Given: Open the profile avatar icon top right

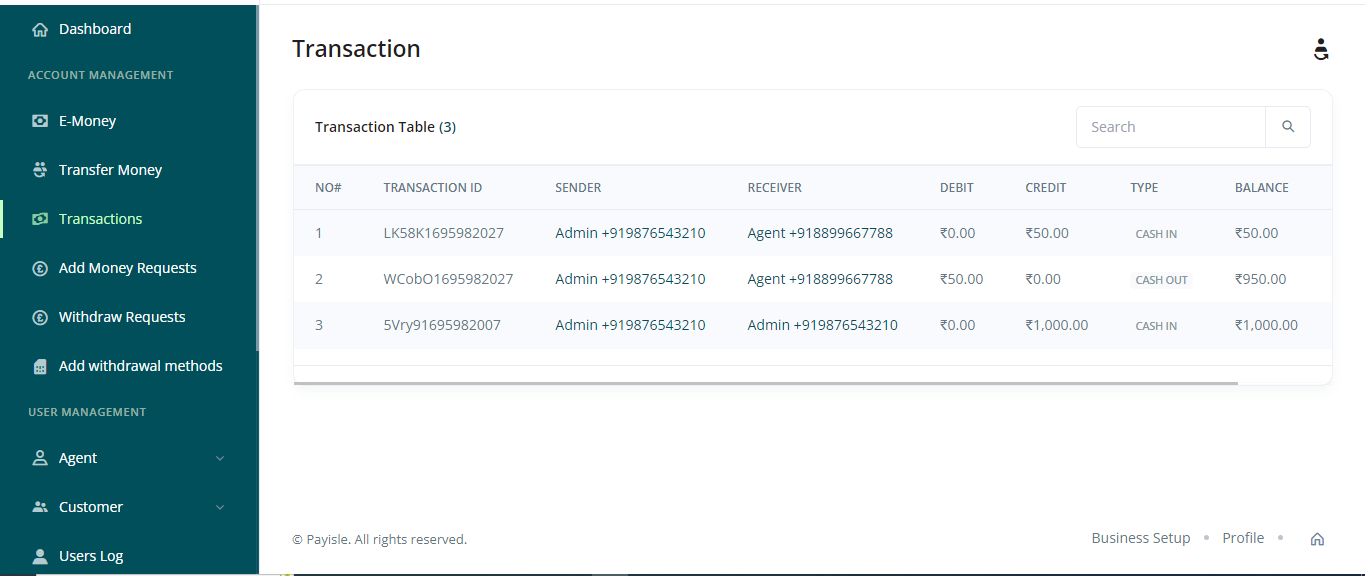Looking at the screenshot, I should tap(1321, 48).
